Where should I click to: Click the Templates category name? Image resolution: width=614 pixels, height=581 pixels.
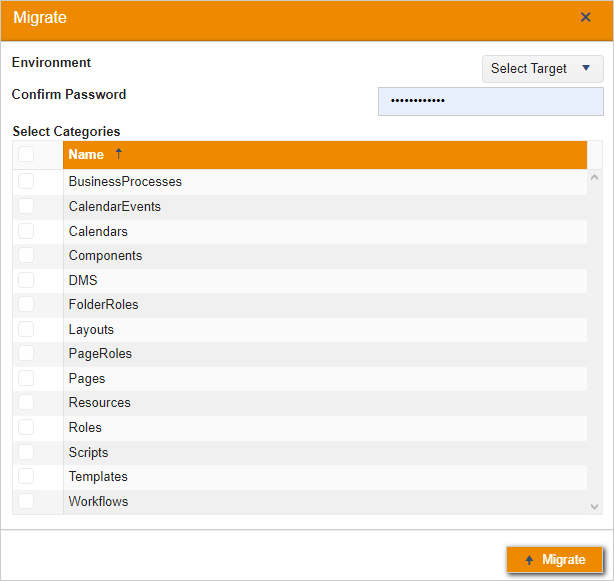(98, 477)
